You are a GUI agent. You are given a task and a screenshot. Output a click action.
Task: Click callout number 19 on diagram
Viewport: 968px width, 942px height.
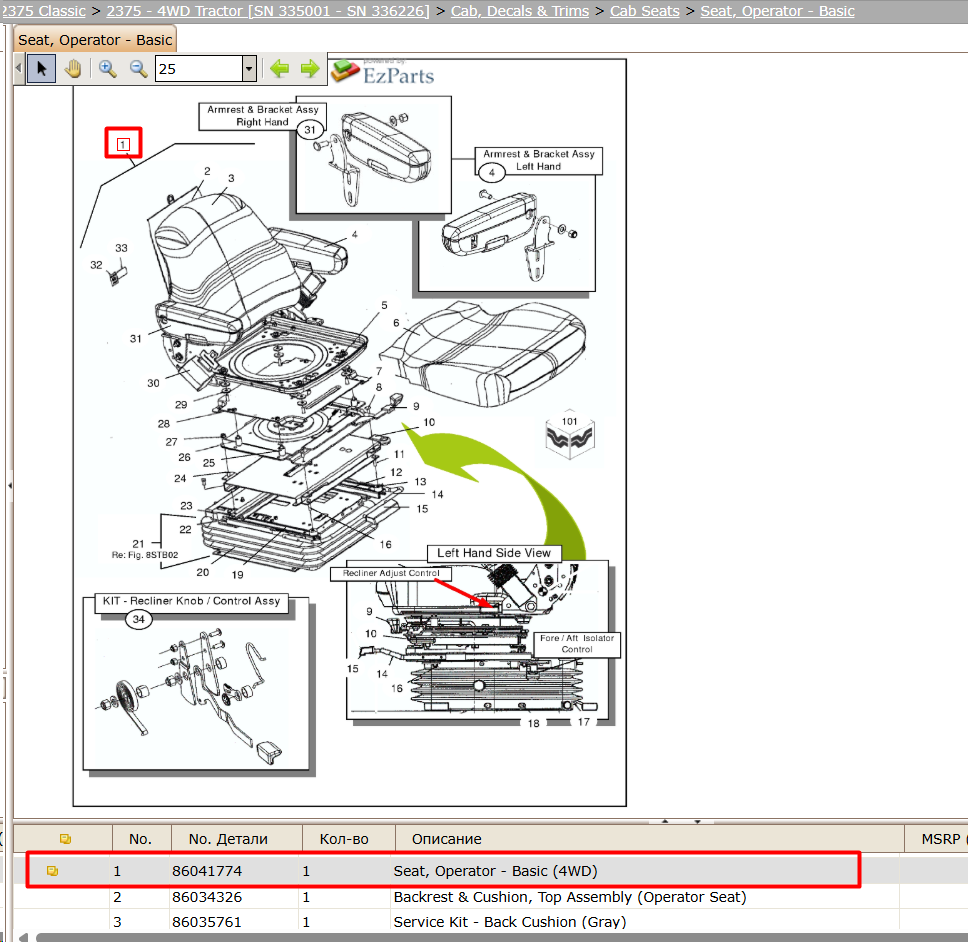click(x=238, y=575)
